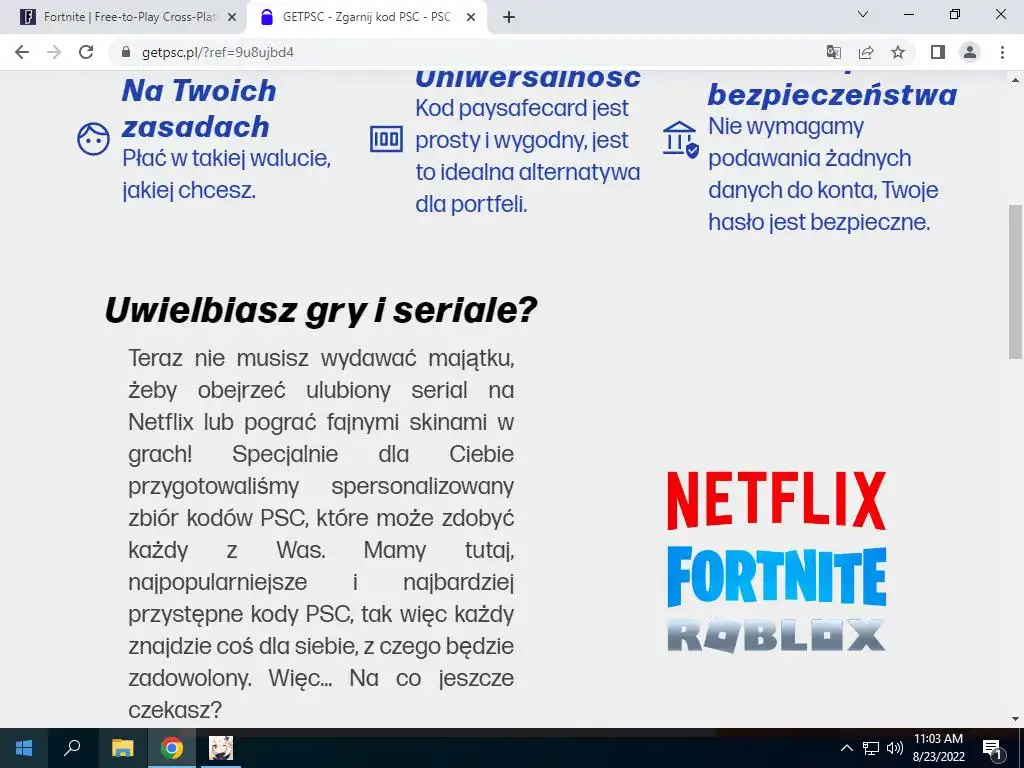The height and width of the screenshot is (768, 1024).
Task: Click the address bar URL
Action: [x=217, y=52]
